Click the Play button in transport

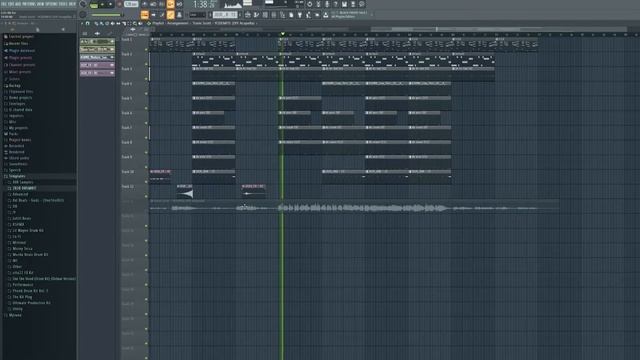tap(102, 4)
